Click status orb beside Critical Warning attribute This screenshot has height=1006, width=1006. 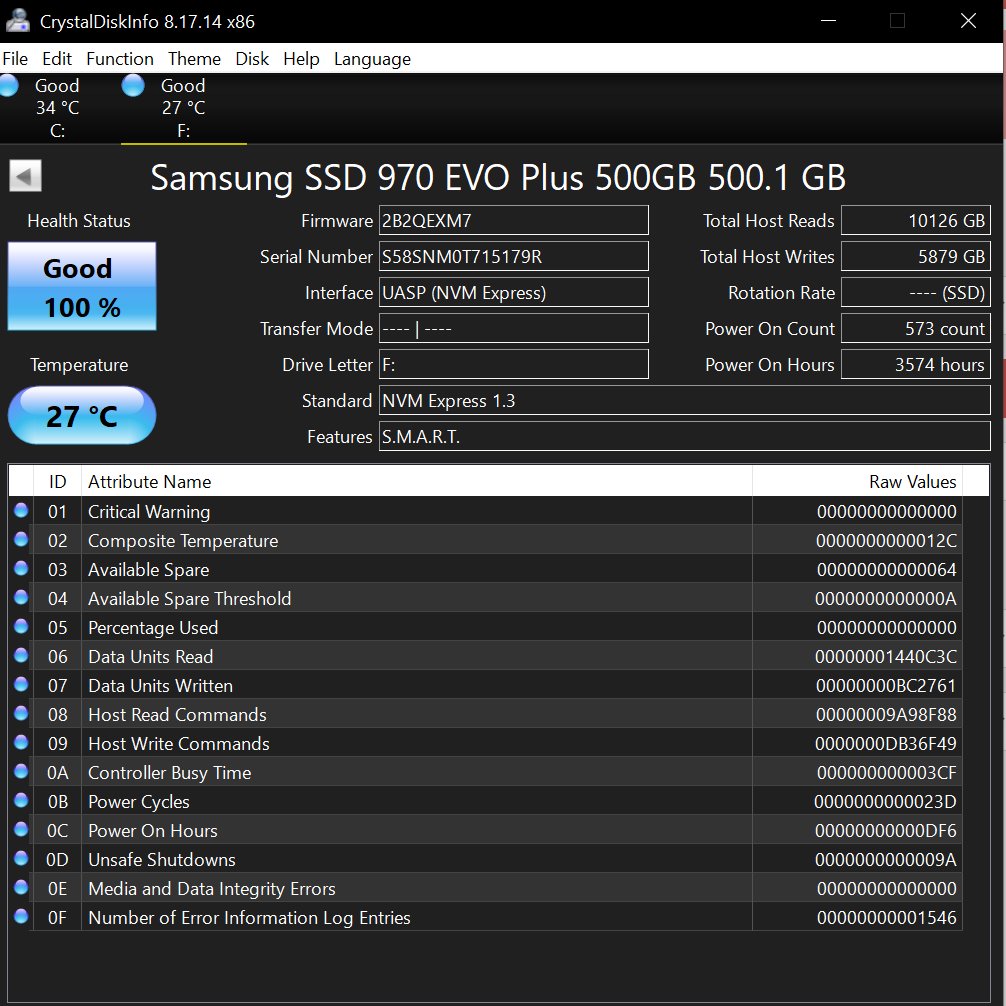tap(21, 511)
